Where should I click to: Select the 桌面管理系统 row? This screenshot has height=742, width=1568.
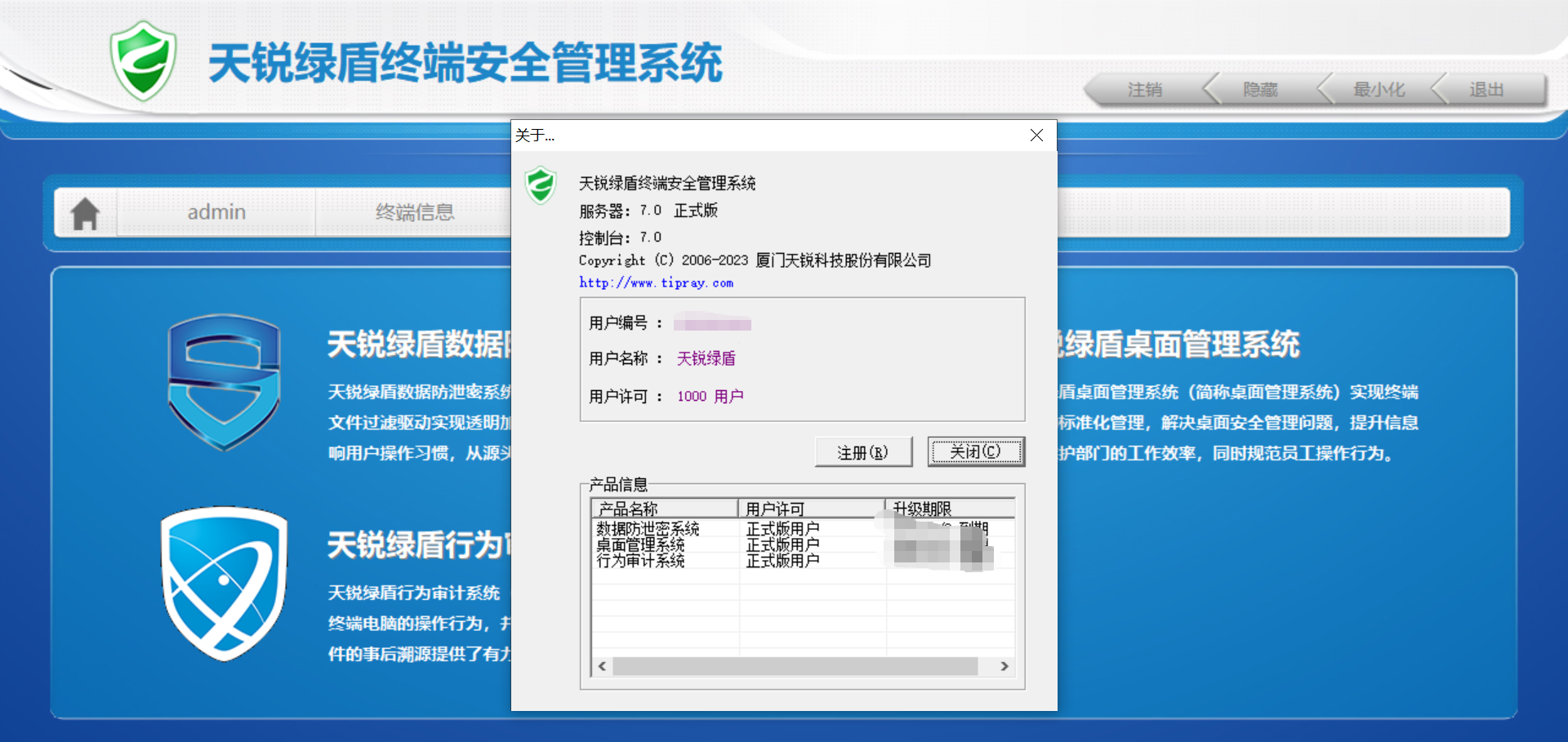(x=803, y=544)
